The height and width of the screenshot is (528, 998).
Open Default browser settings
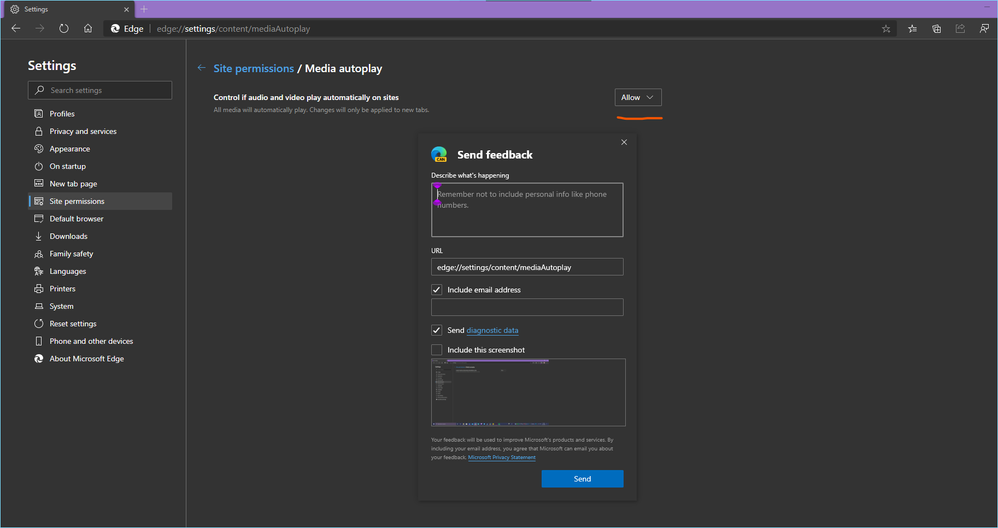(100, 219)
